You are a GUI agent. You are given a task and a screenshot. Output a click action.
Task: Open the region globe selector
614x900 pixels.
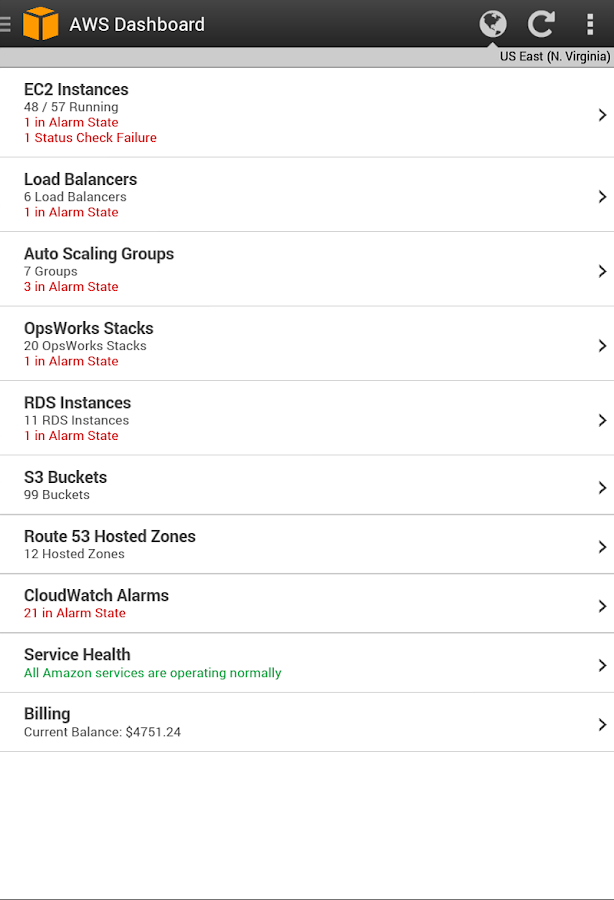[x=493, y=24]
